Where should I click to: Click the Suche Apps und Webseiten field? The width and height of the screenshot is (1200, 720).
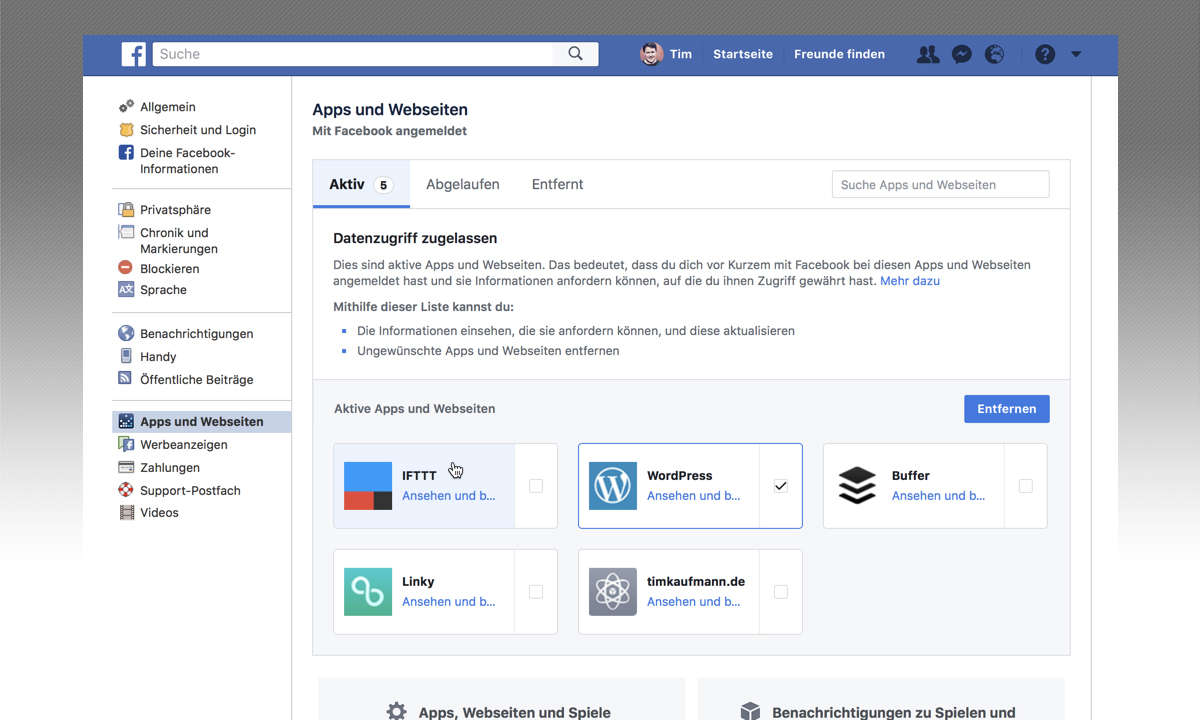click(940, 184)
